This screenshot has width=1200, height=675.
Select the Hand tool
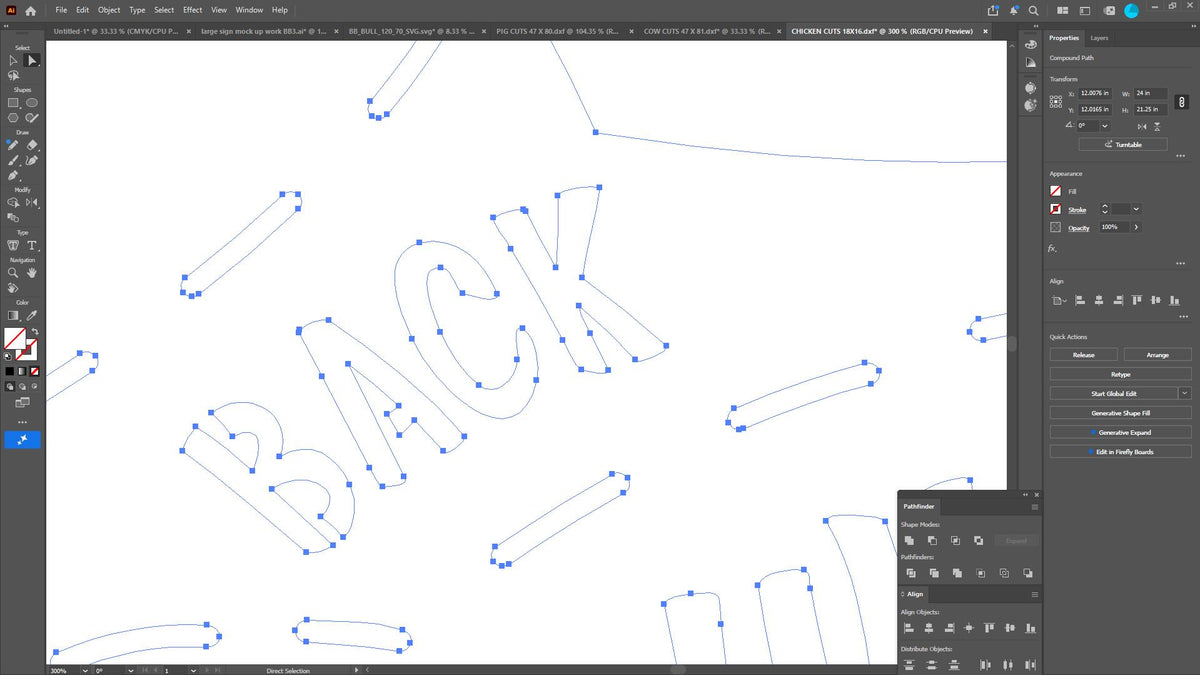[32, 272]
